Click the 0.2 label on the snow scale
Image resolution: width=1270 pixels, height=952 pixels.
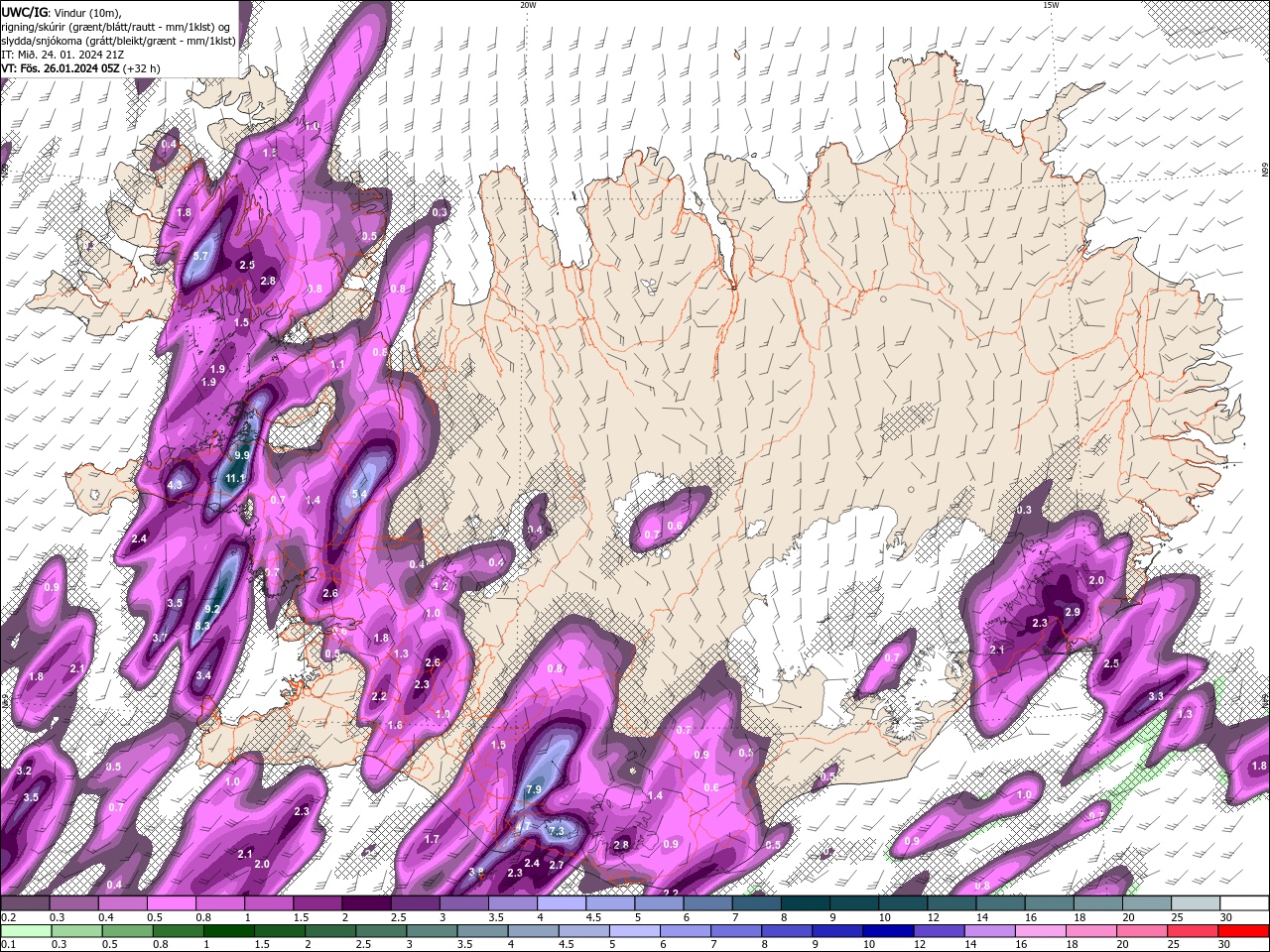(x=8, y=918)
